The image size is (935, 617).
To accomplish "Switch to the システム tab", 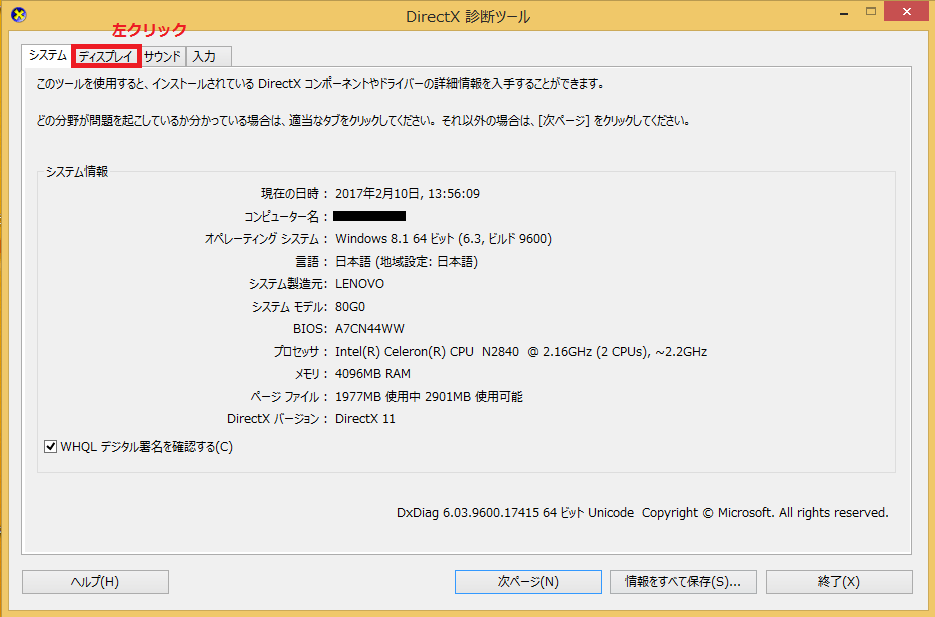I will point(47,55).
